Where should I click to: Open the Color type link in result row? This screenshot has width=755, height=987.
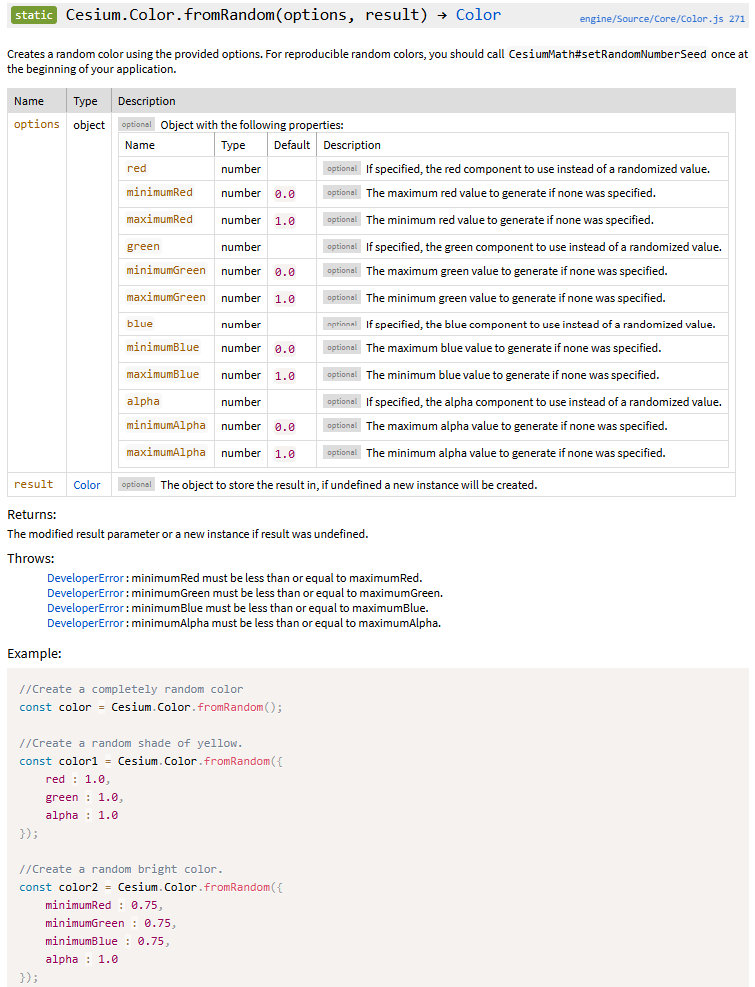[x=86, y=485]
